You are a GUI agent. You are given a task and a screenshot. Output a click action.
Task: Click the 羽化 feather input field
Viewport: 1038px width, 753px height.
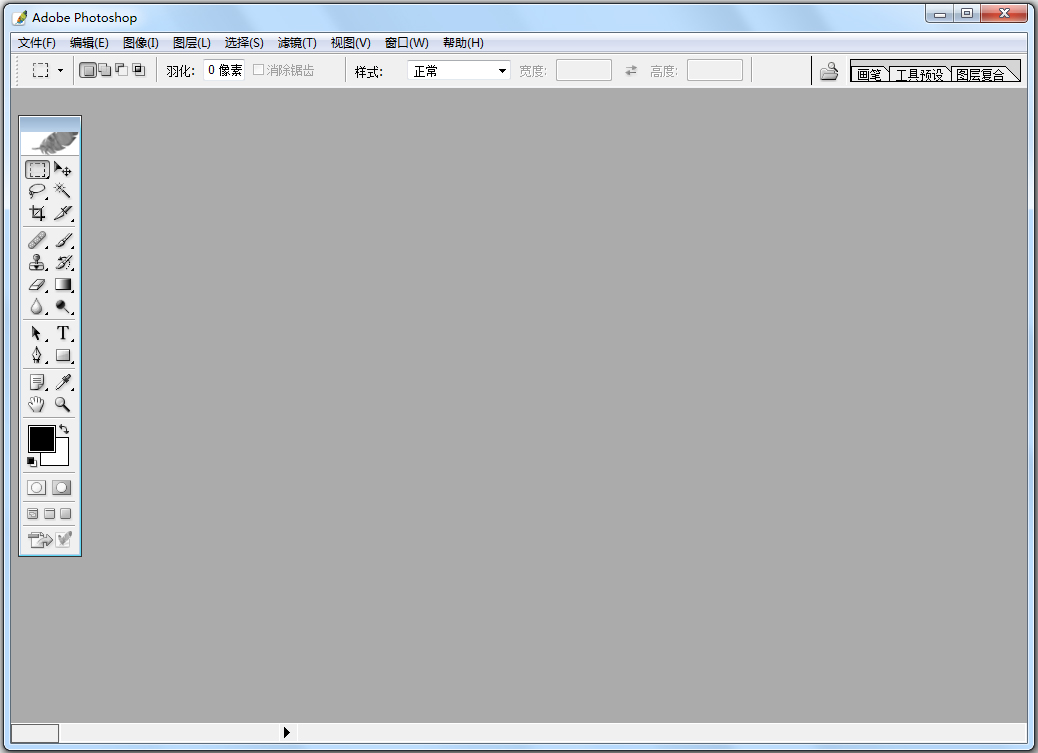[224, 70]
